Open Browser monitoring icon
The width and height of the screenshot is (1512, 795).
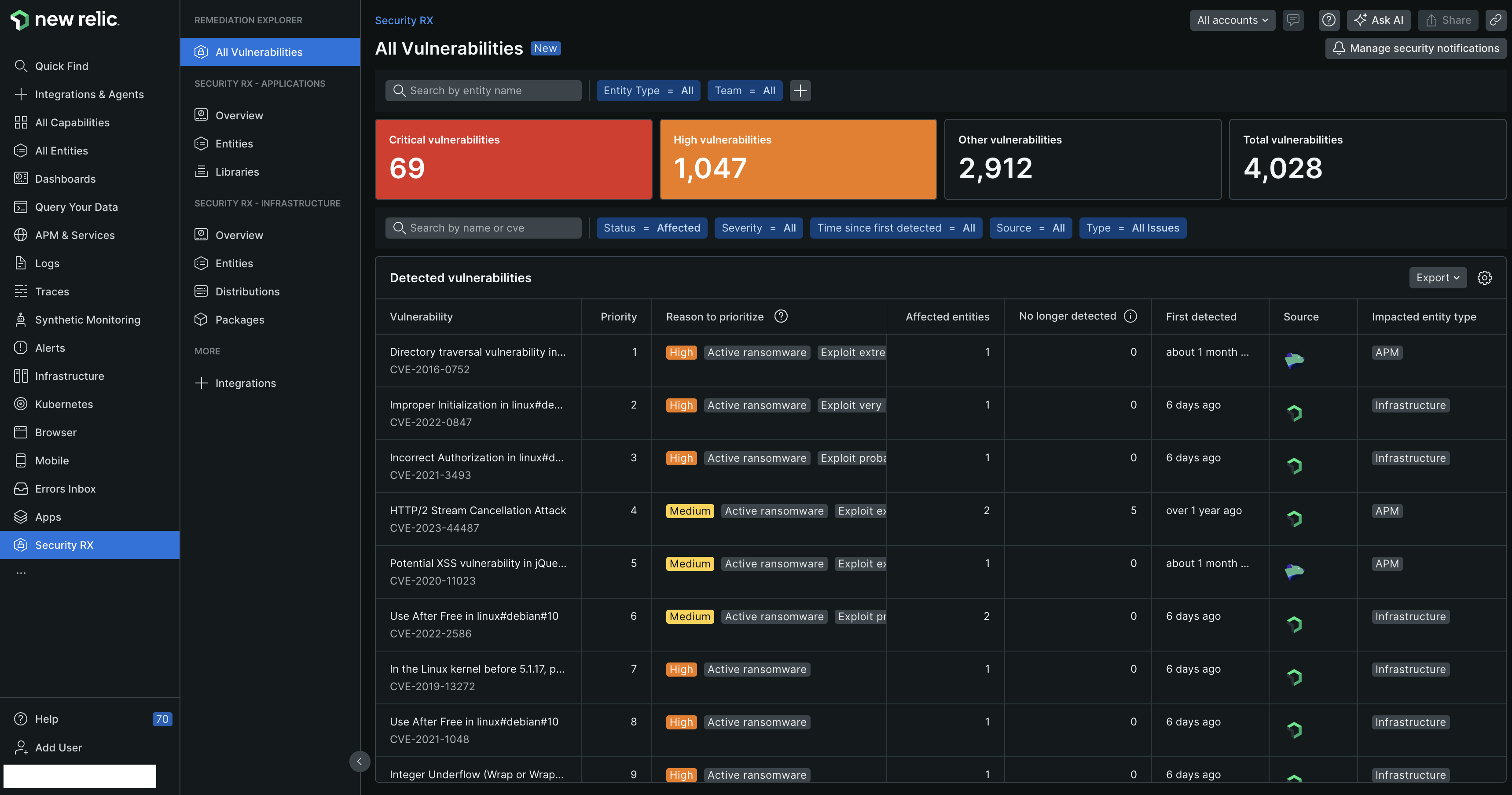point(21,432)
